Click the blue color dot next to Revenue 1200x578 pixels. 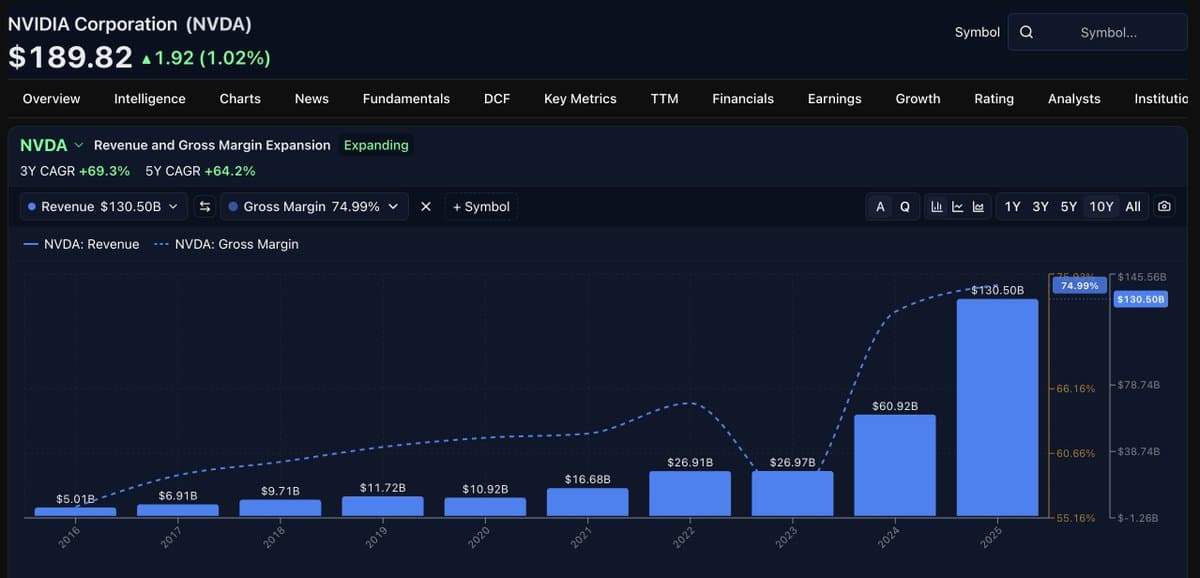coord(32,206)
